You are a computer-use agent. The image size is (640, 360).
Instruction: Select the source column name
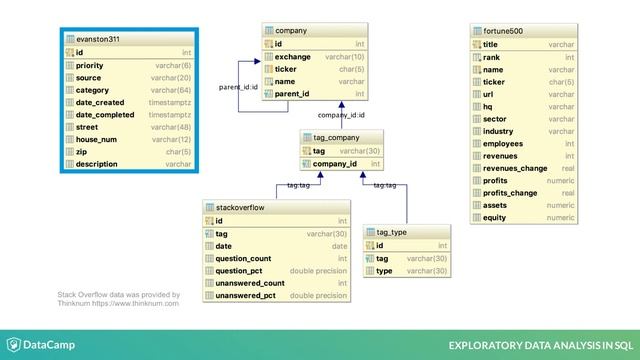(89, 78)
